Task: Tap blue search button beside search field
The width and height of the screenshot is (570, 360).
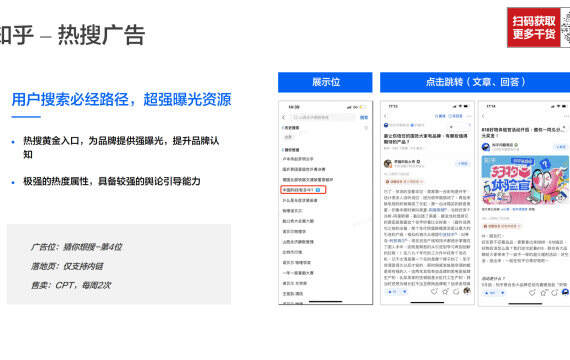Action: click(x=364, y=117)
